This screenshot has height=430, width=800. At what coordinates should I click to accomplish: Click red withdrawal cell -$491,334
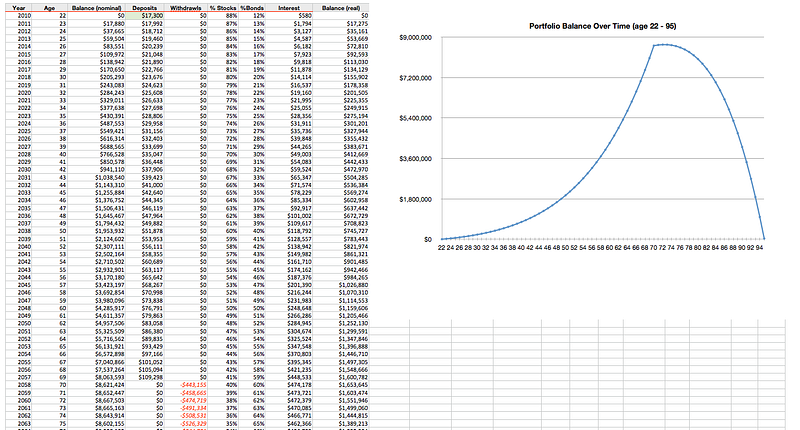point(186,408)
